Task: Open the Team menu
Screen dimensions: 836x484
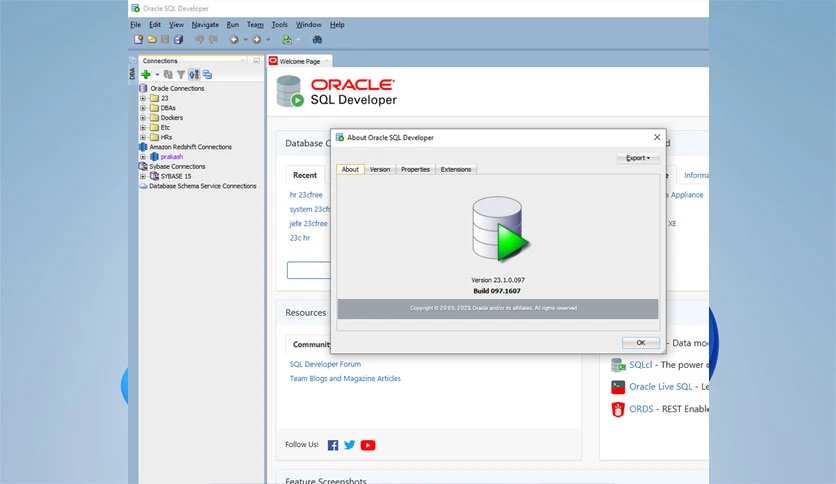Action: click(x=255, y=25)
